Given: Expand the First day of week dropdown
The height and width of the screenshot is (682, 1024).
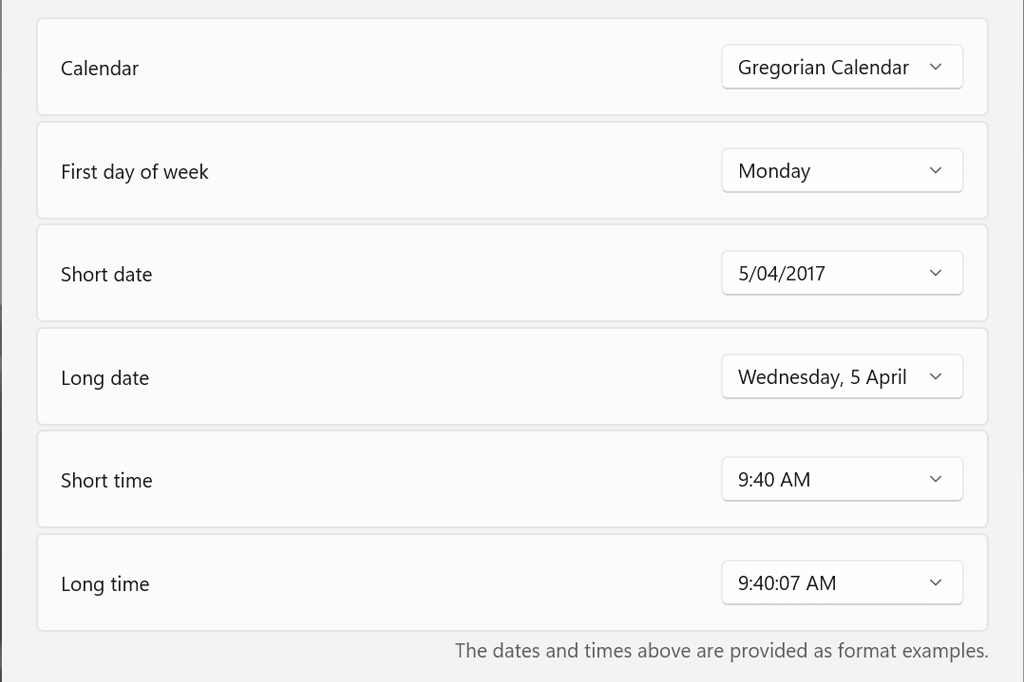Looking at the screenshot, I should pyautogui.click(x=841, y=170).
